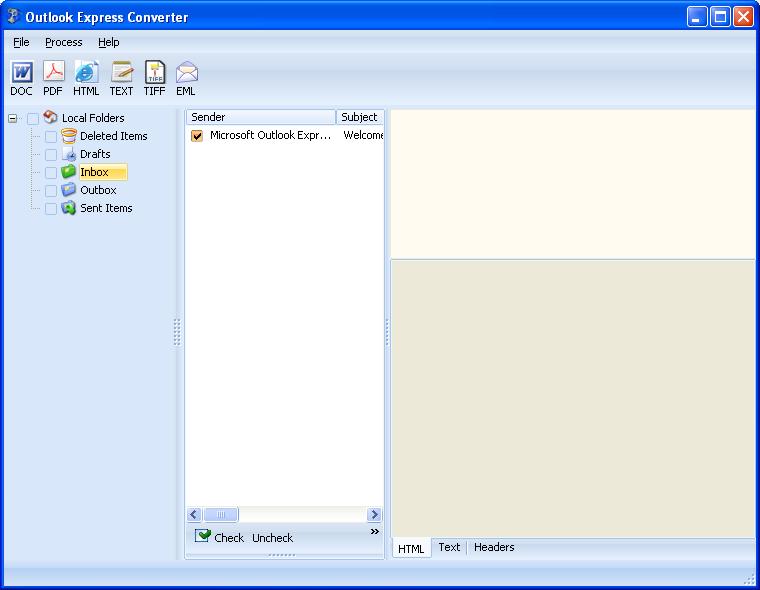Image resolution: width=760 pixels, height=590 pixels.
Task: Click the TIFF conversion icon
Action: click(155, 72)
